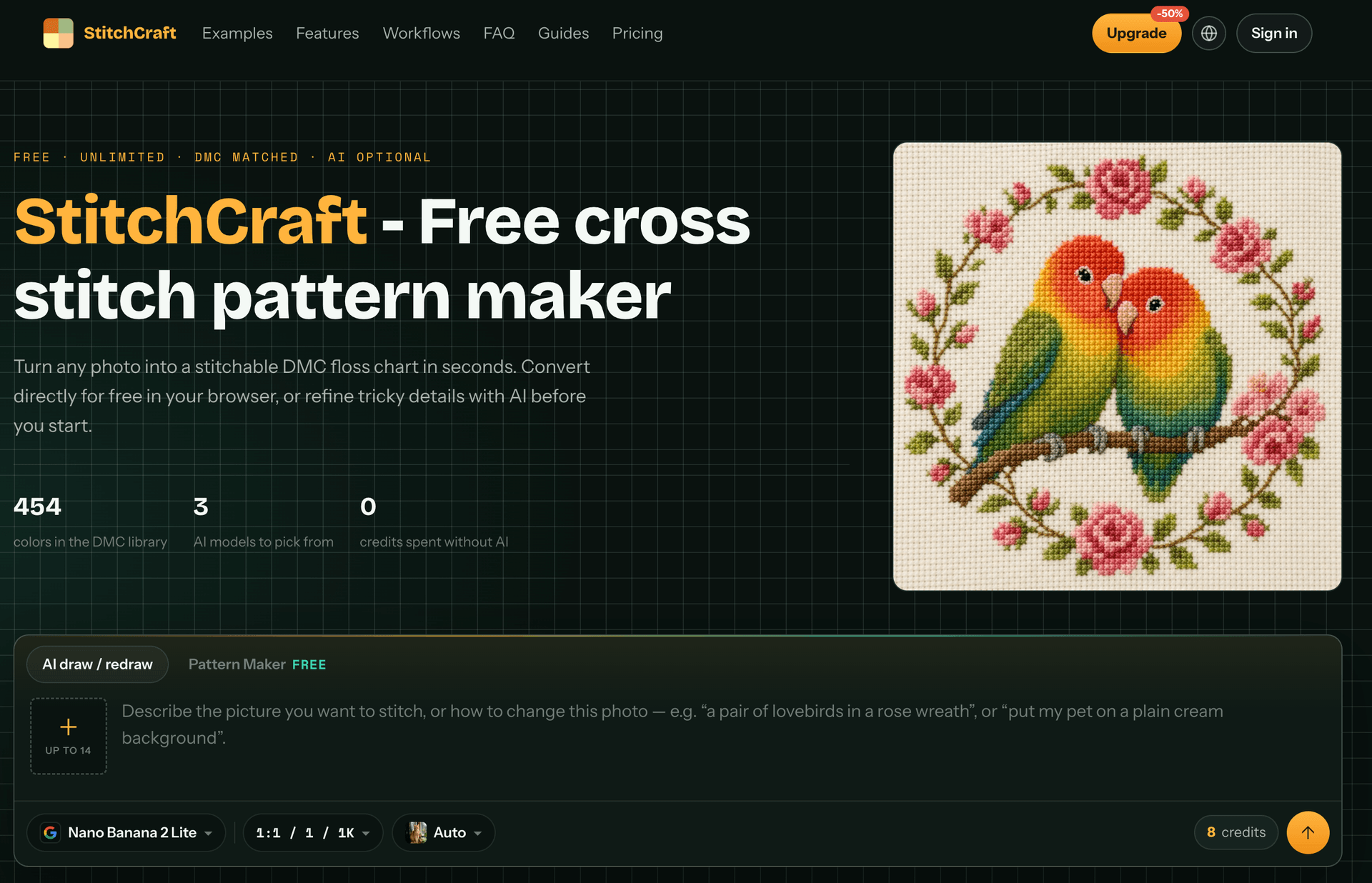Image resolution: width=1372 pixels, height=883 pixels.
Task: Switch to Pattern Maker FREE tab
Action: click(257, 664)
